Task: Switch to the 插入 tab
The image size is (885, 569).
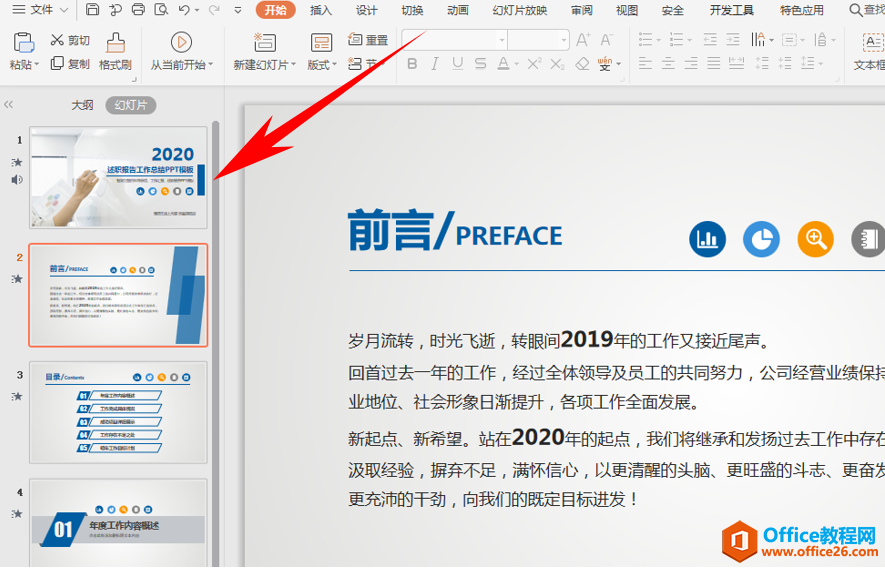Action: (321, 10)
